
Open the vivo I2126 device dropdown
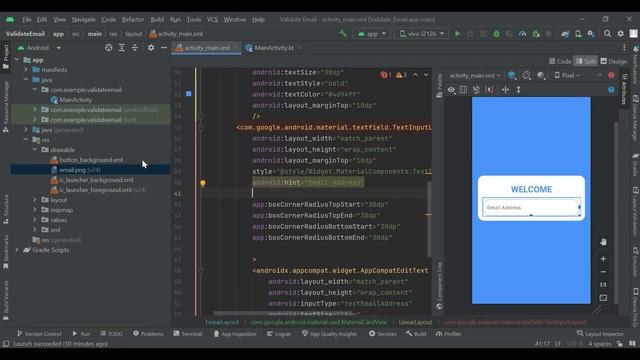(x=422, y=34)
